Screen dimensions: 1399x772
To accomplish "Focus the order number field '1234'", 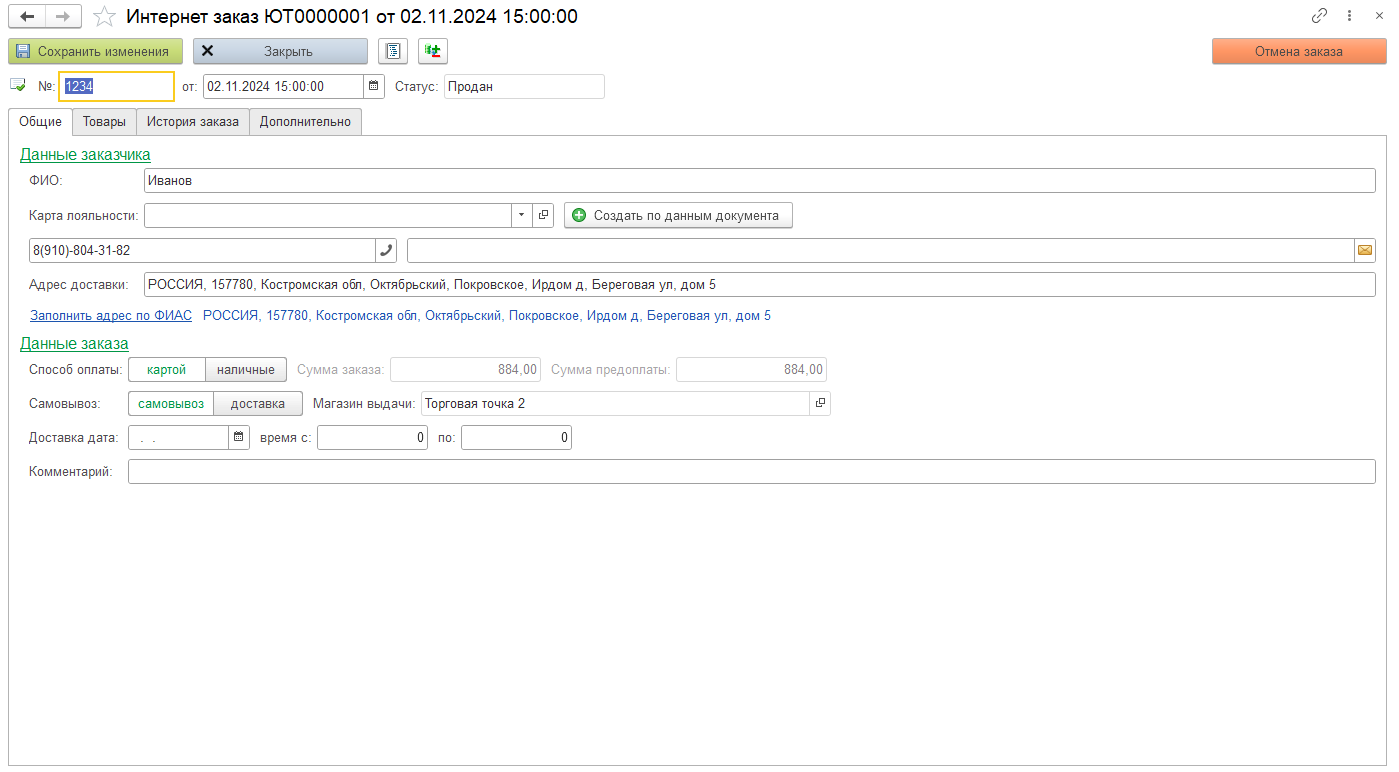I will (x=116, y=86).
